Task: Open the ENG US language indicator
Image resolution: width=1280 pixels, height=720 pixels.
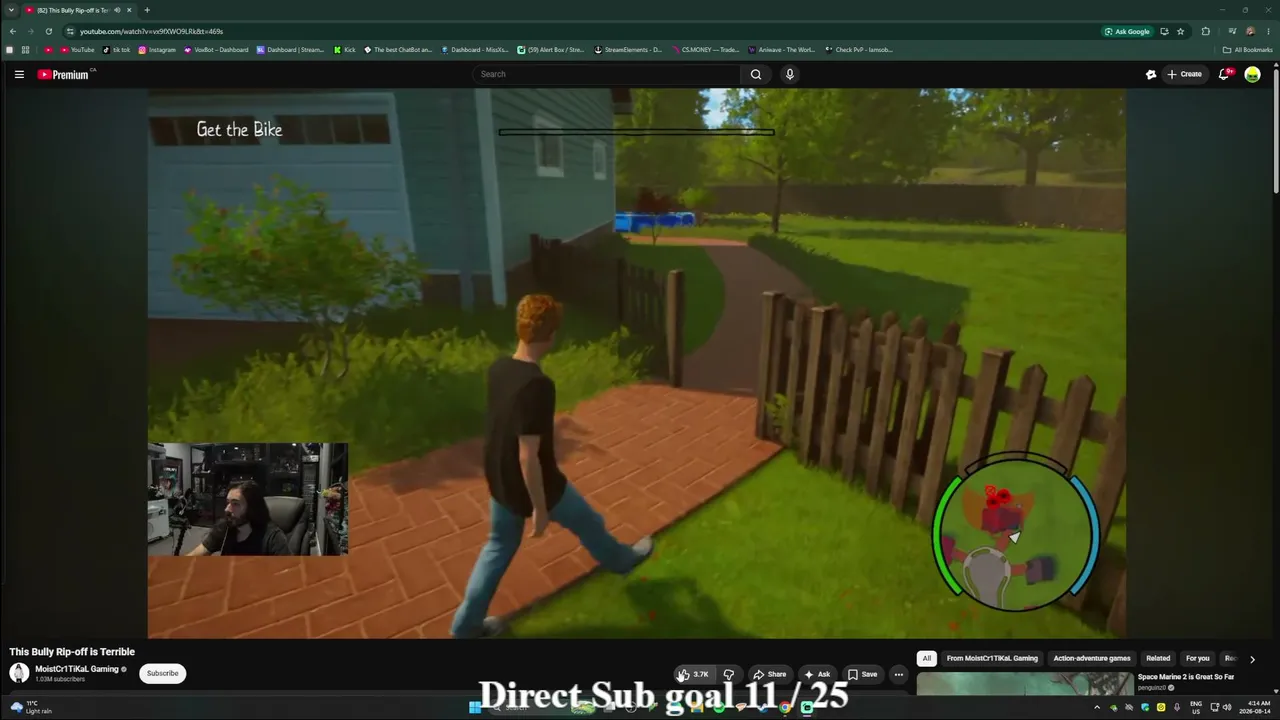Action: coord(1195,708)
